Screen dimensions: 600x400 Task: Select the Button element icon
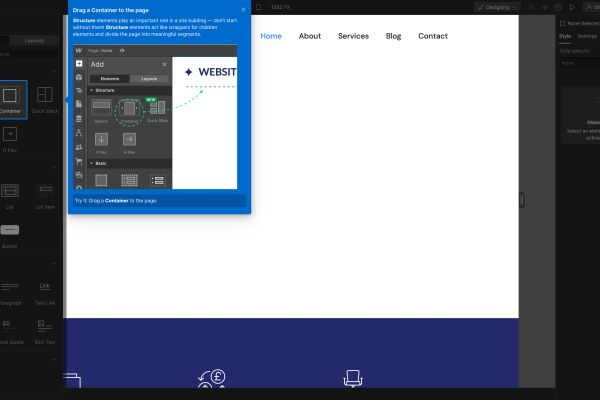pos(10,230)
